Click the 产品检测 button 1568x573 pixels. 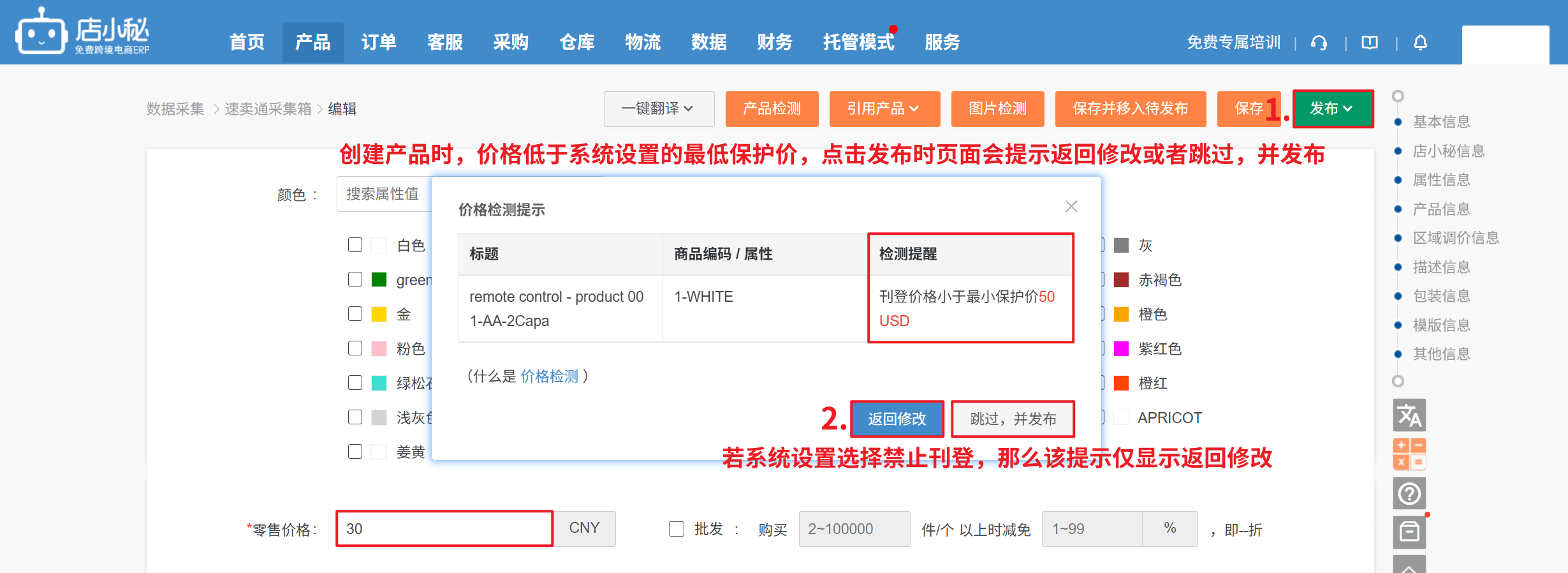pyautogui.click(x=772, y=109)
